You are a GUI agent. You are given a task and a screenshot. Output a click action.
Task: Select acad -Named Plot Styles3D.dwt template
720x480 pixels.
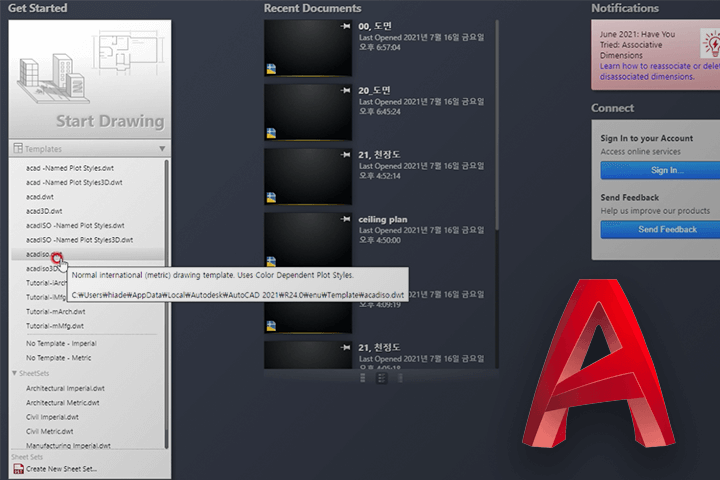coord(74,182)
